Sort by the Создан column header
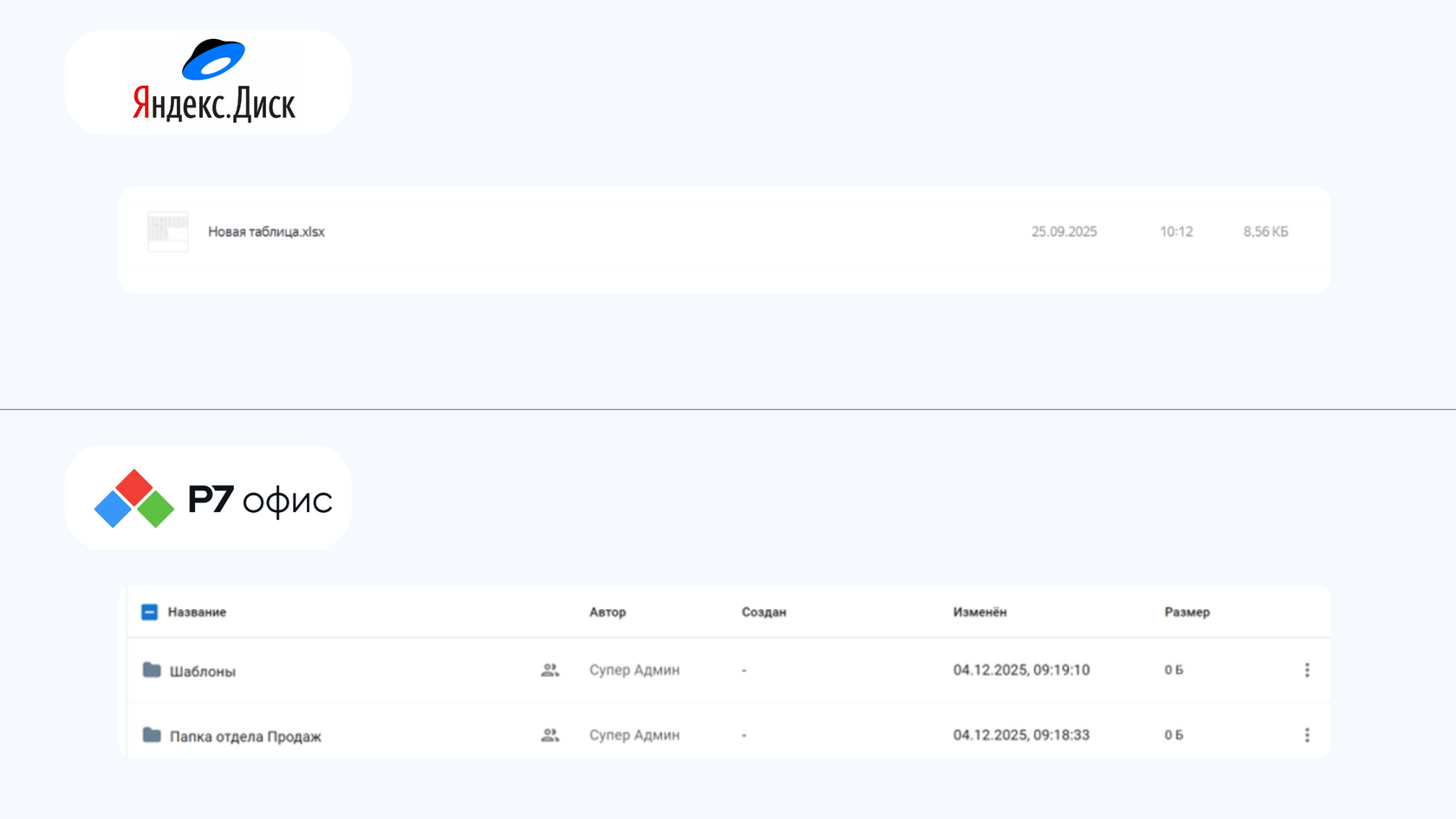Screen dimensions: 1456x819 764,612
